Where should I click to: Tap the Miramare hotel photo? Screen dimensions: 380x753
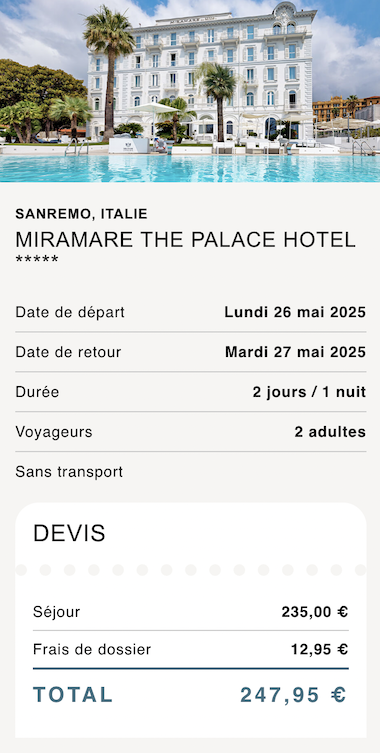[x=190, y=91]
